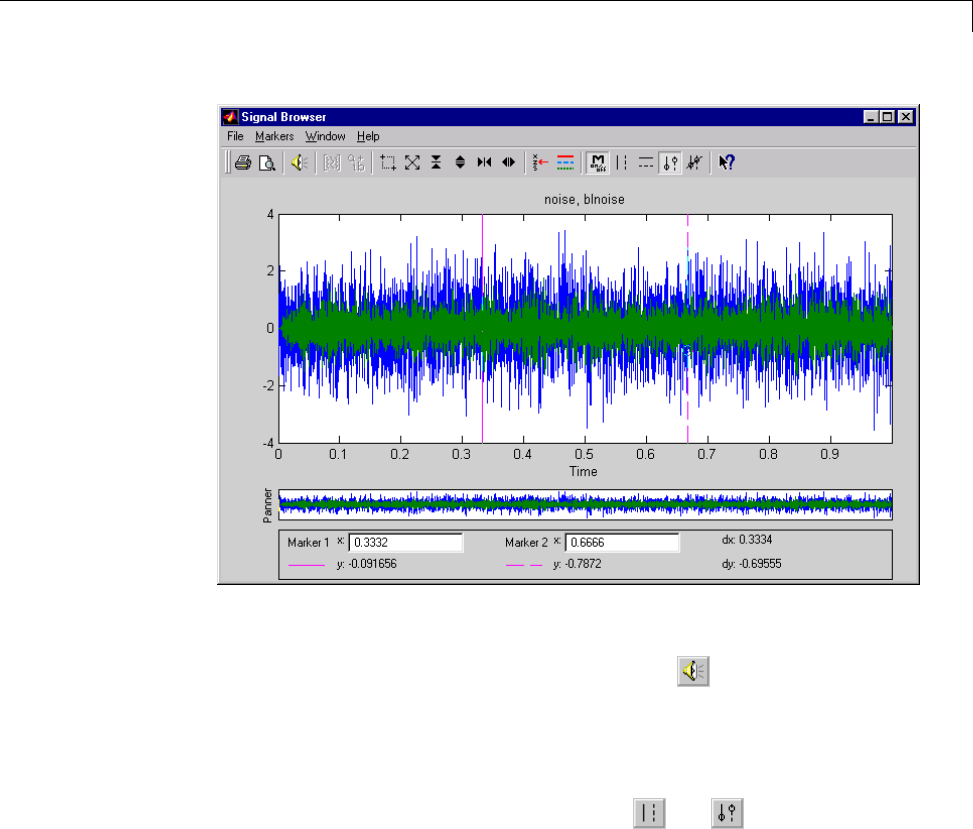973x829 pixels.
Task: Open Print Preview from the toolbar
Action: tap(267, 163)
